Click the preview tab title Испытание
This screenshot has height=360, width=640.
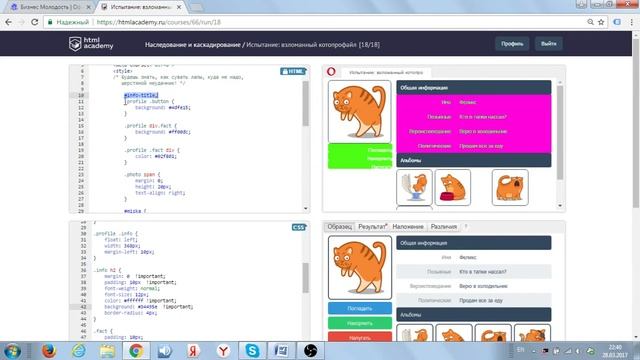pyautogui.click(x=386, y=72)
